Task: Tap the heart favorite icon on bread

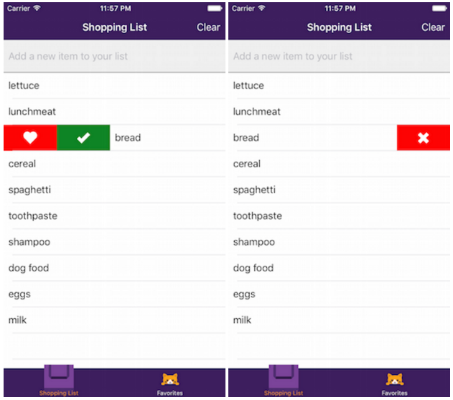Action: [30, 138]
